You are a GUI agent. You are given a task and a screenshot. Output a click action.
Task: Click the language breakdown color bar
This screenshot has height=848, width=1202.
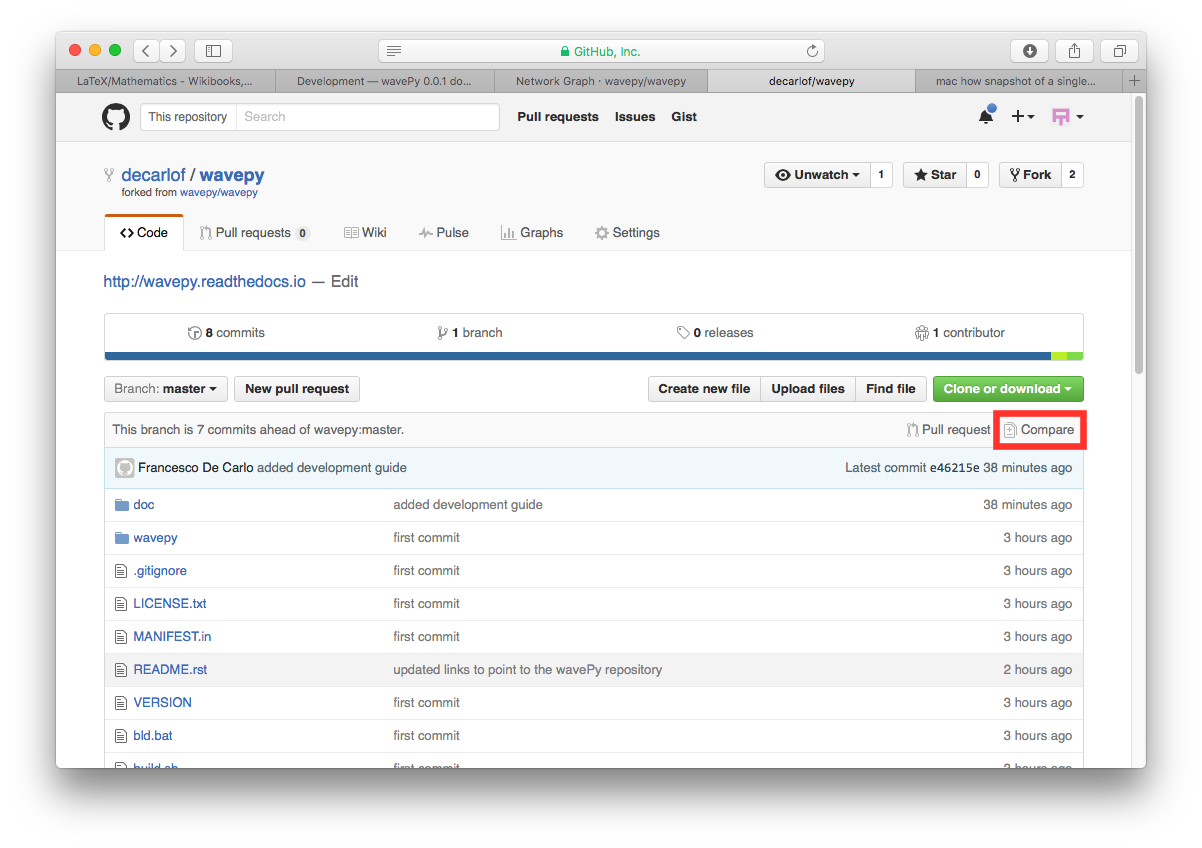[594, 356]
